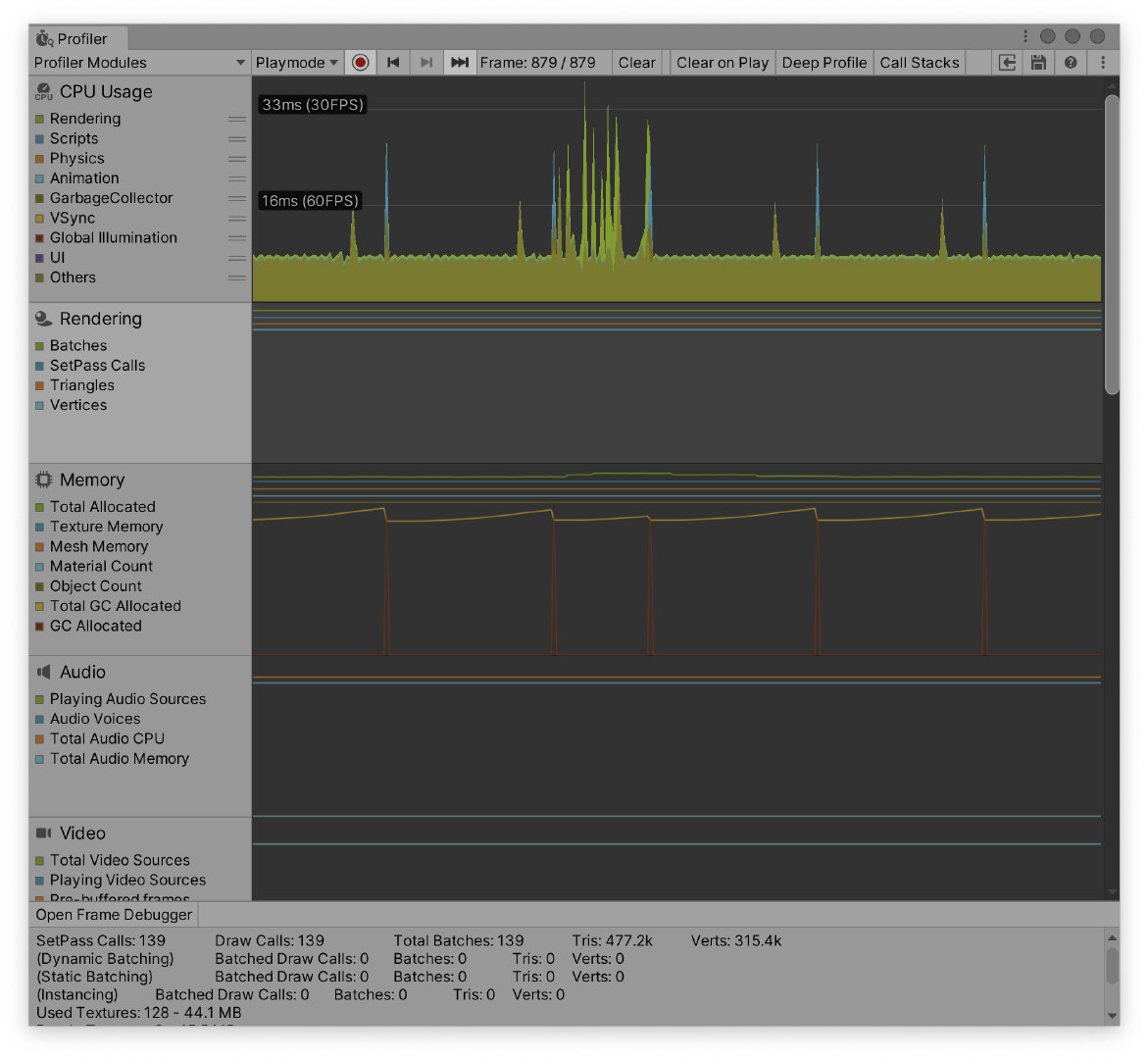Toggle Deep Profile mode

pyautogui.click(x=824, y=62)
